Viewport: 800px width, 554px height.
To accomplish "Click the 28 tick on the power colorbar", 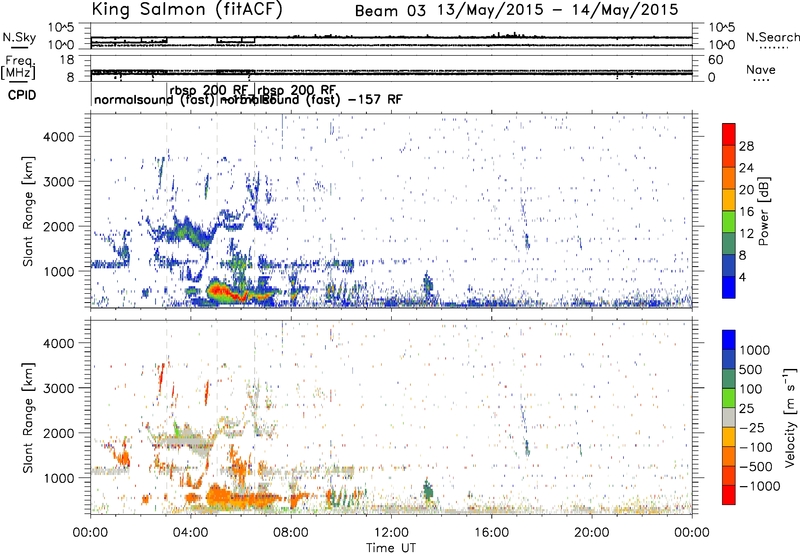I will 746,146.
